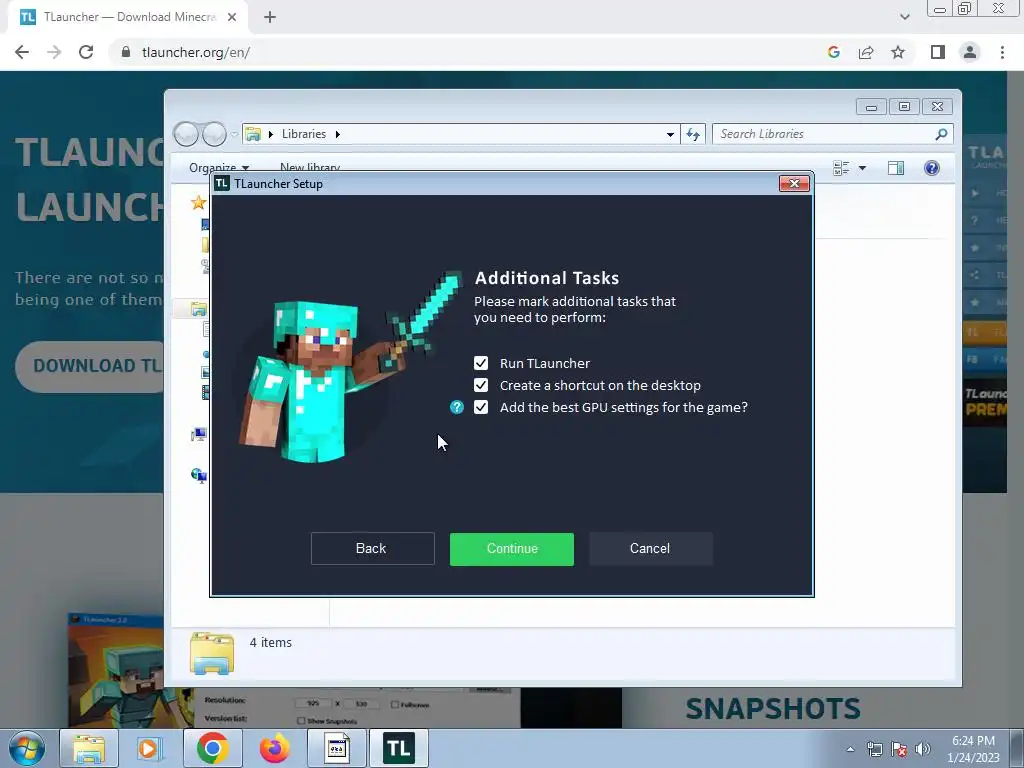This screenshot has width=1024, height=768.
Task: Open the GPU settings help question icon
Action: click(x=456, y=408)
